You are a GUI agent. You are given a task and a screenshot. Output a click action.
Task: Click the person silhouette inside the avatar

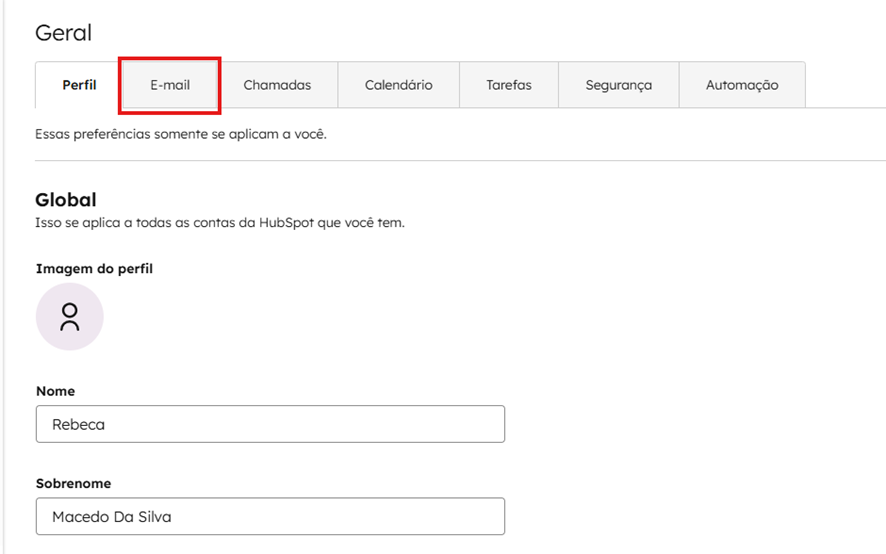pyautogui.click(x=69, y=317)
